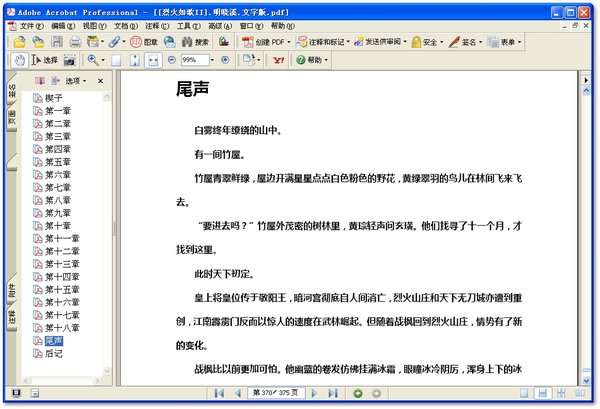Select the Hand tool

pos(19,60)
